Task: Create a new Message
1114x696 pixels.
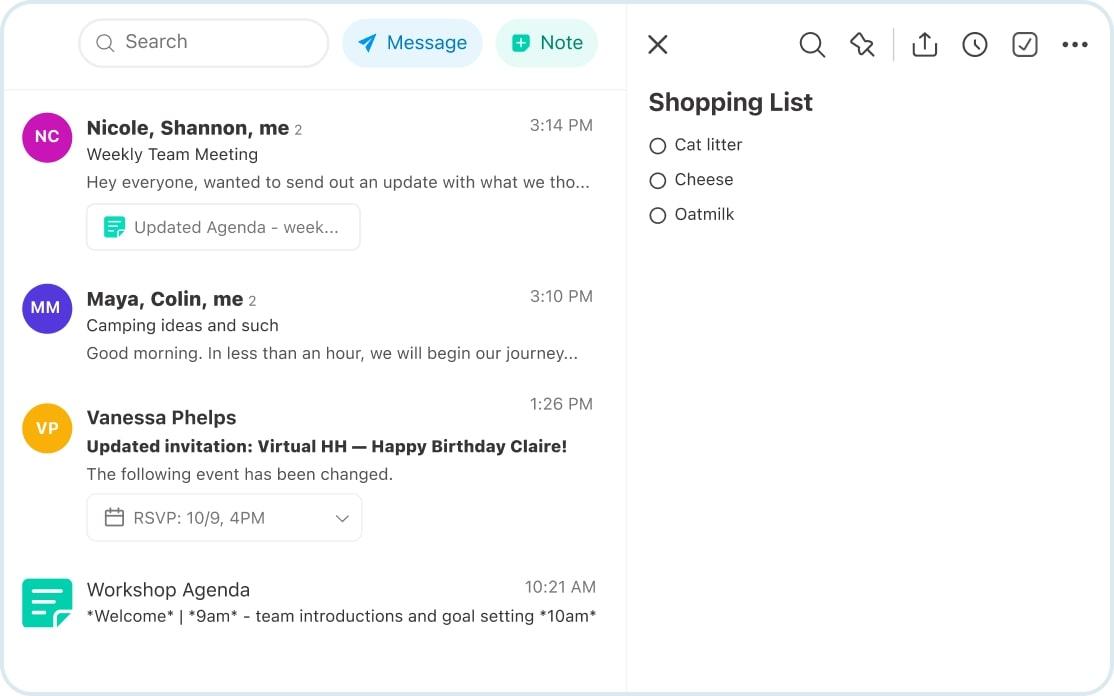Action: (412, 43)
